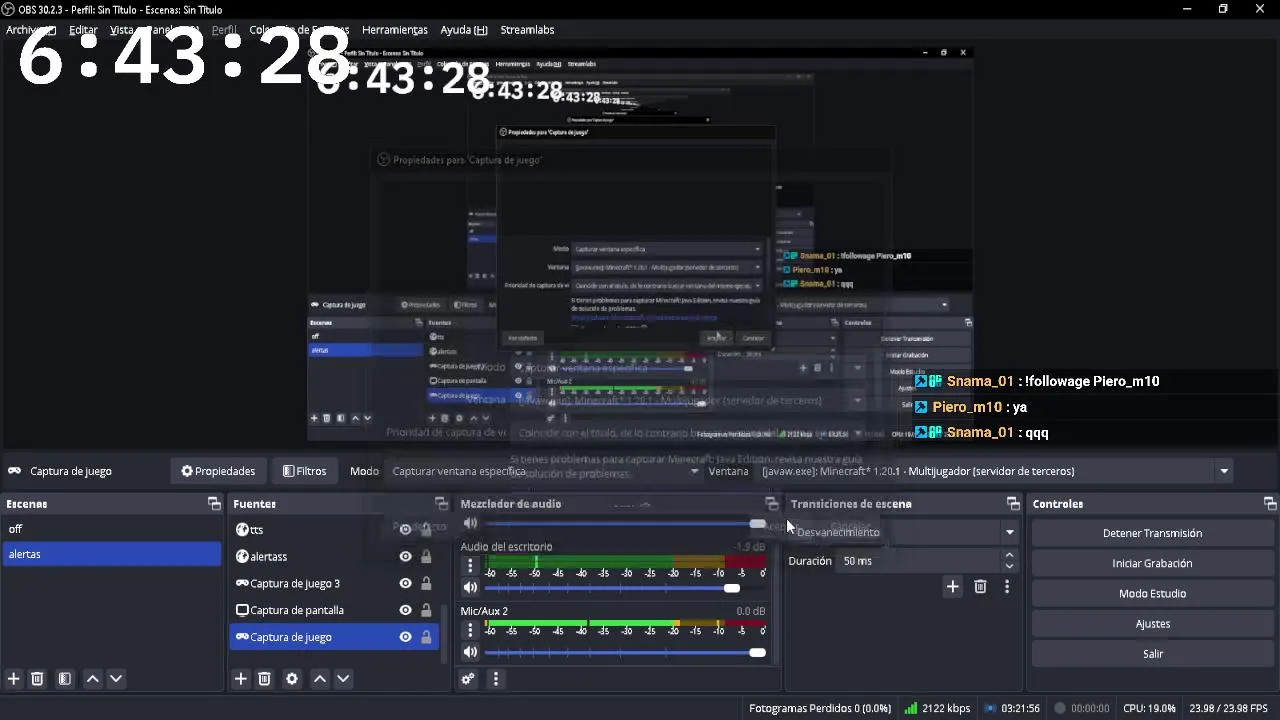Add a new source in Fuentes panel
The image size is (1280, 720).
click(241, 679)
